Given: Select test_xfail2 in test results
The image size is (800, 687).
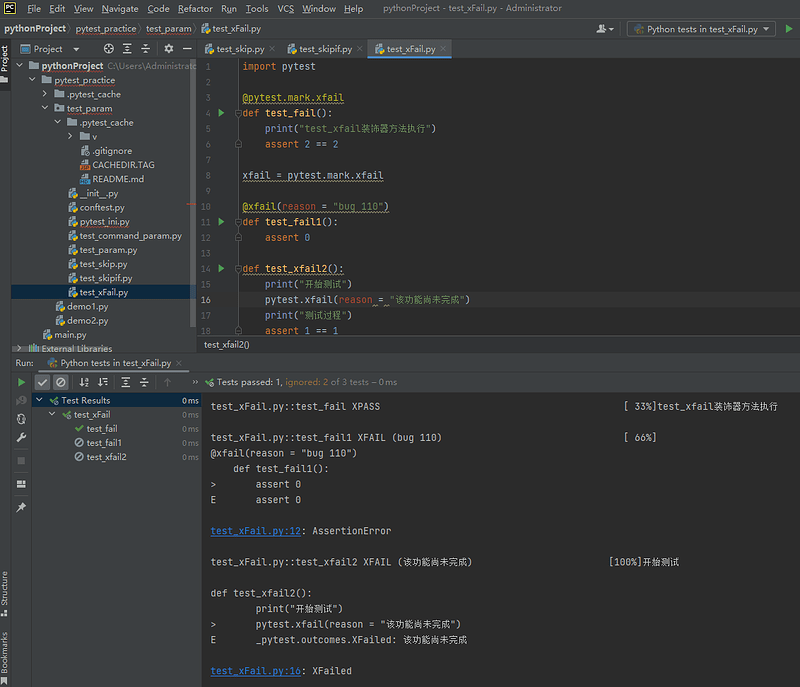Looking at the screenshot, I should coord(106,457).
